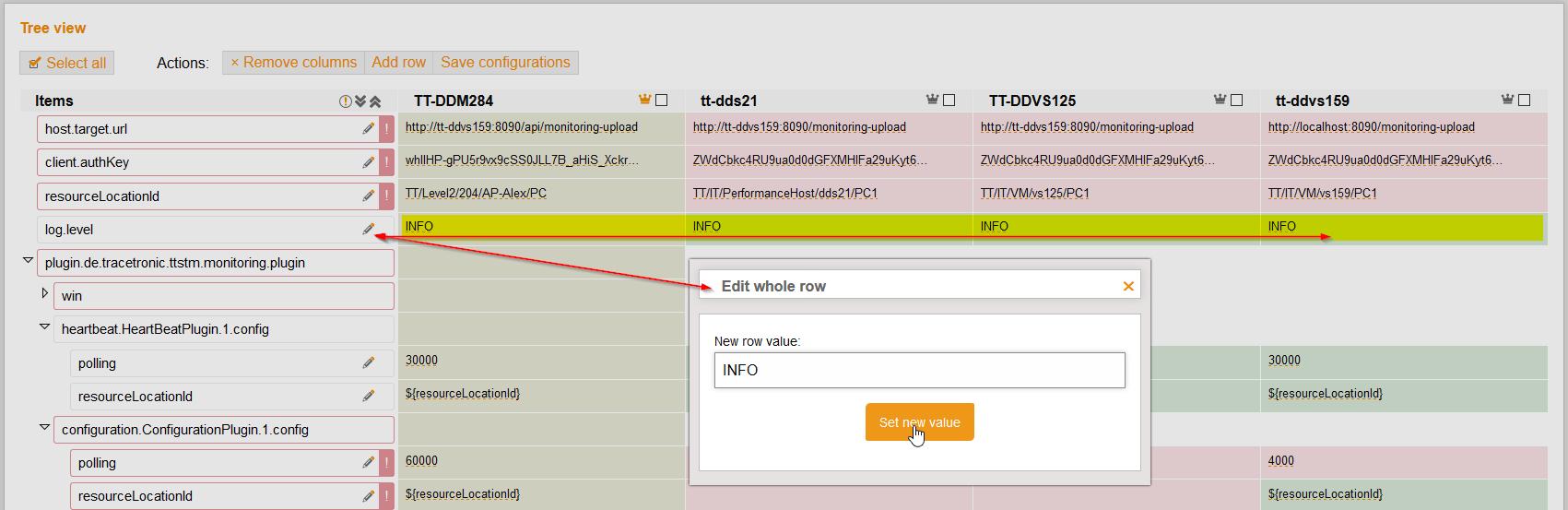
Task: Click the expand-all double chevron in Items header
Action: (x=360, y=101)
